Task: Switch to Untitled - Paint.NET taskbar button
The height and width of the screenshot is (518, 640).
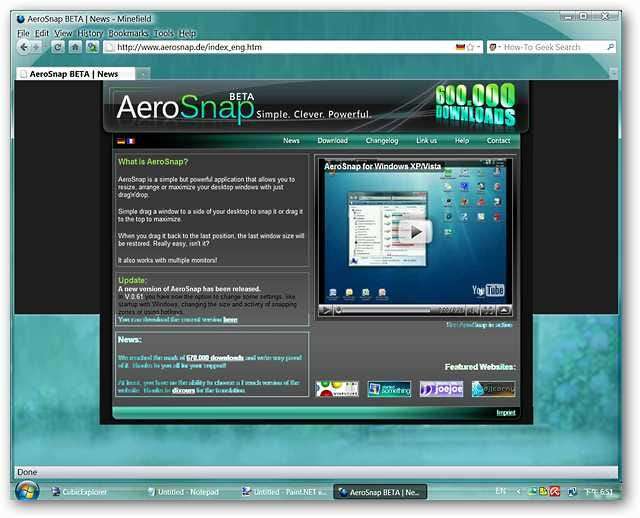Action: coord(284,492)
